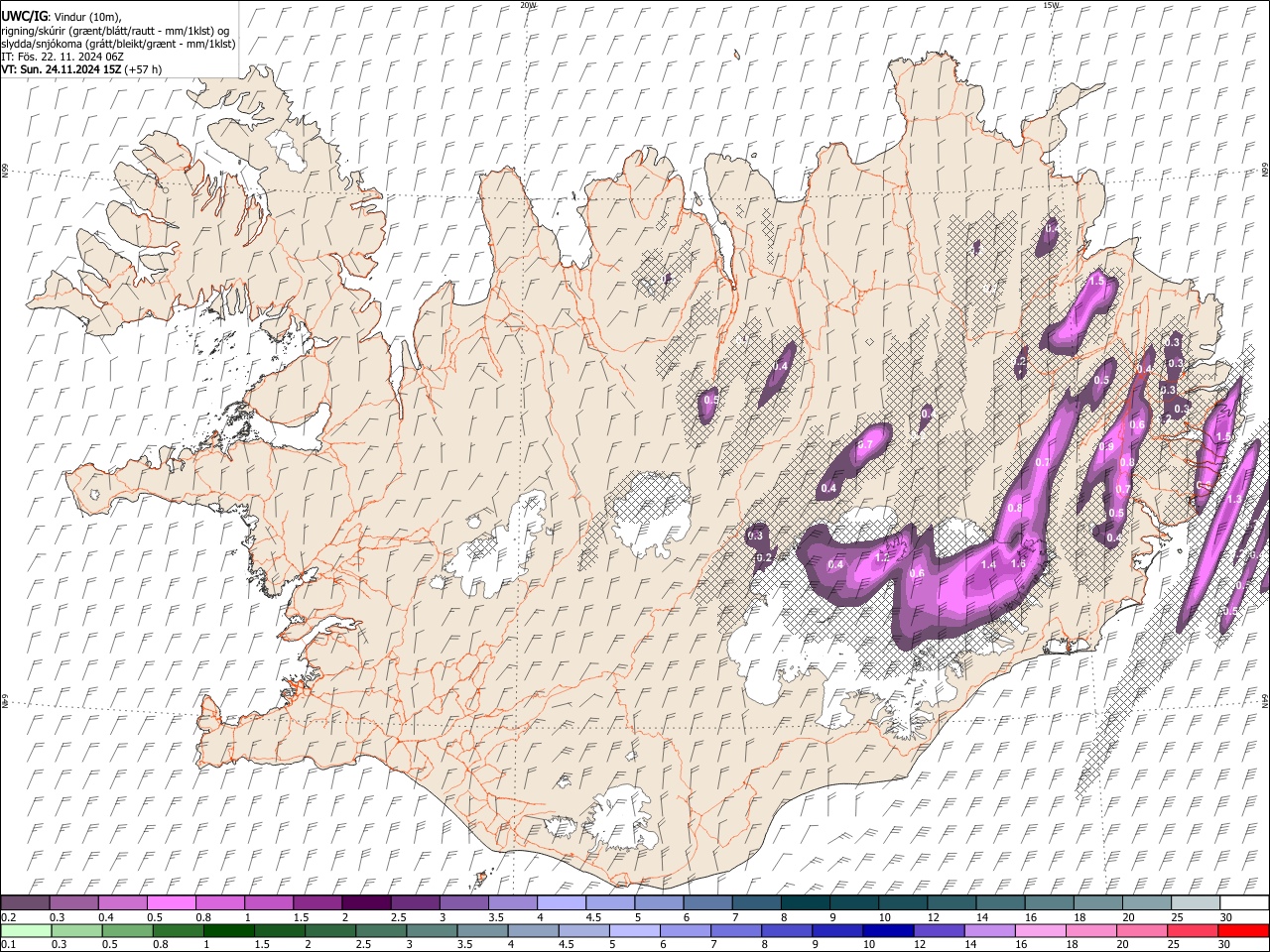Pick the 0.8 green swatch in lower scale
Image resolution: width=1270 pixels, height=952 pixels.
pos(179,930)
